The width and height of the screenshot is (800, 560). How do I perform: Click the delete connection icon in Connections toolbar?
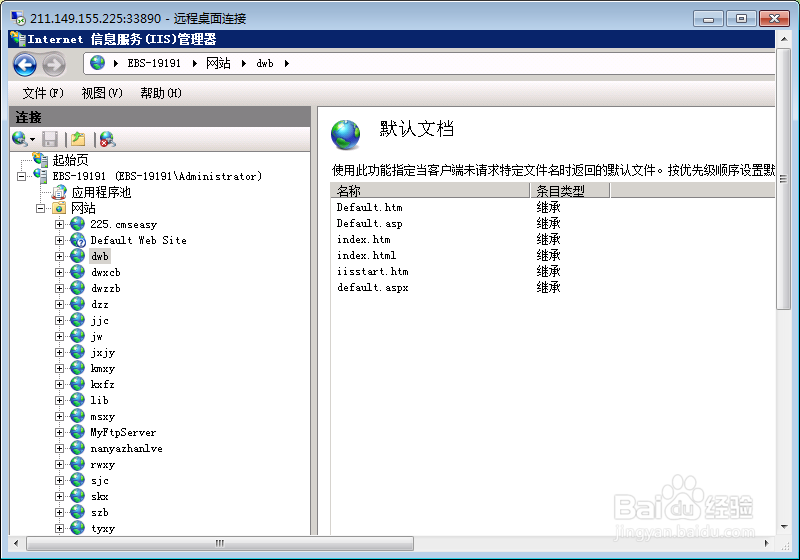coord(107,139)
